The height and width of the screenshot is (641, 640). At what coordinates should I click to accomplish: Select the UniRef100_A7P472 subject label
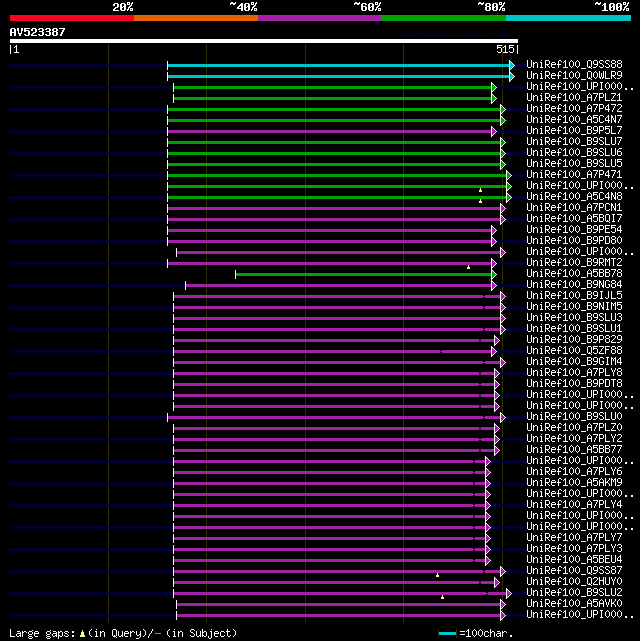(x=574, y=108)
